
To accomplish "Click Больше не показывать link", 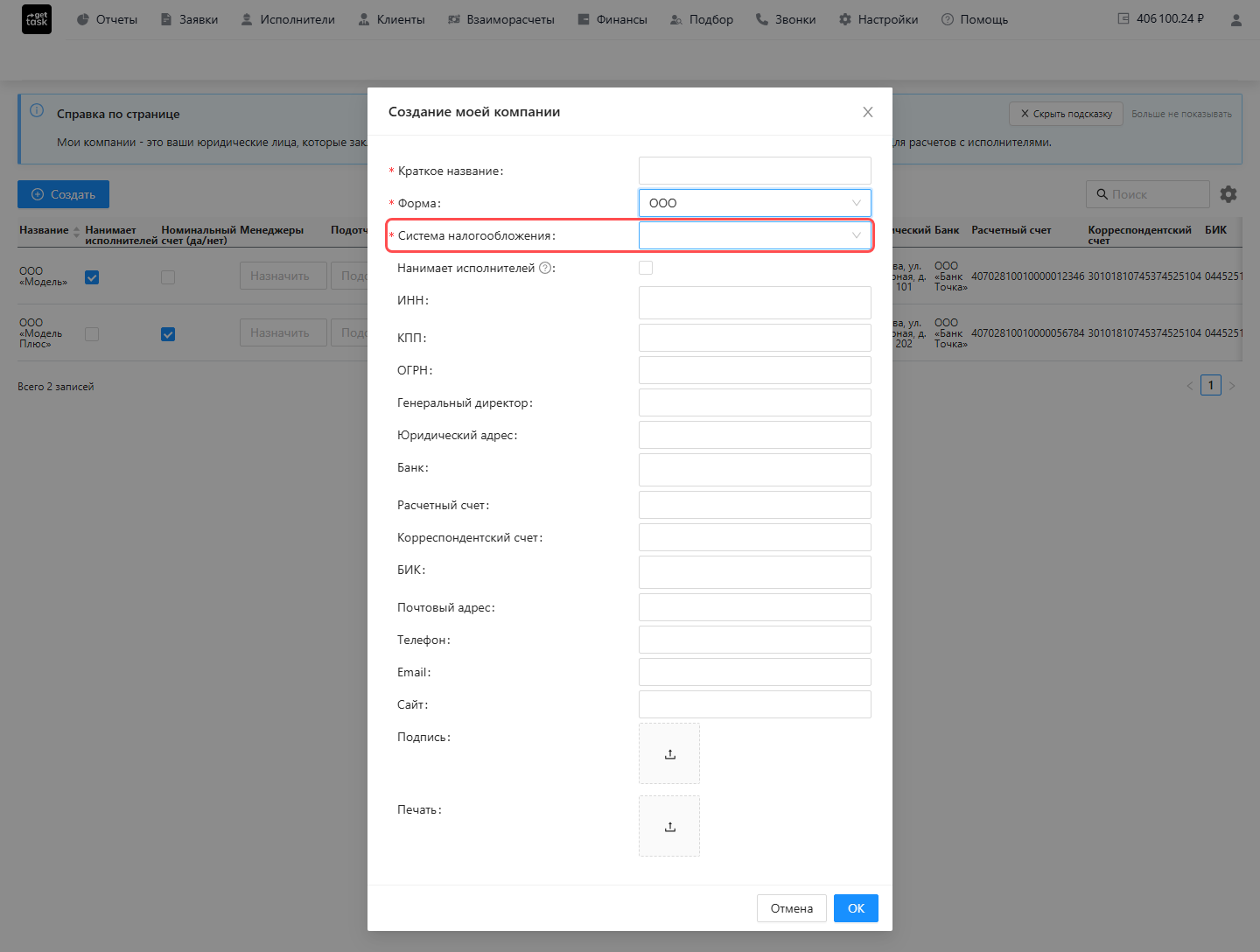I will click(x=1181, y=114).
